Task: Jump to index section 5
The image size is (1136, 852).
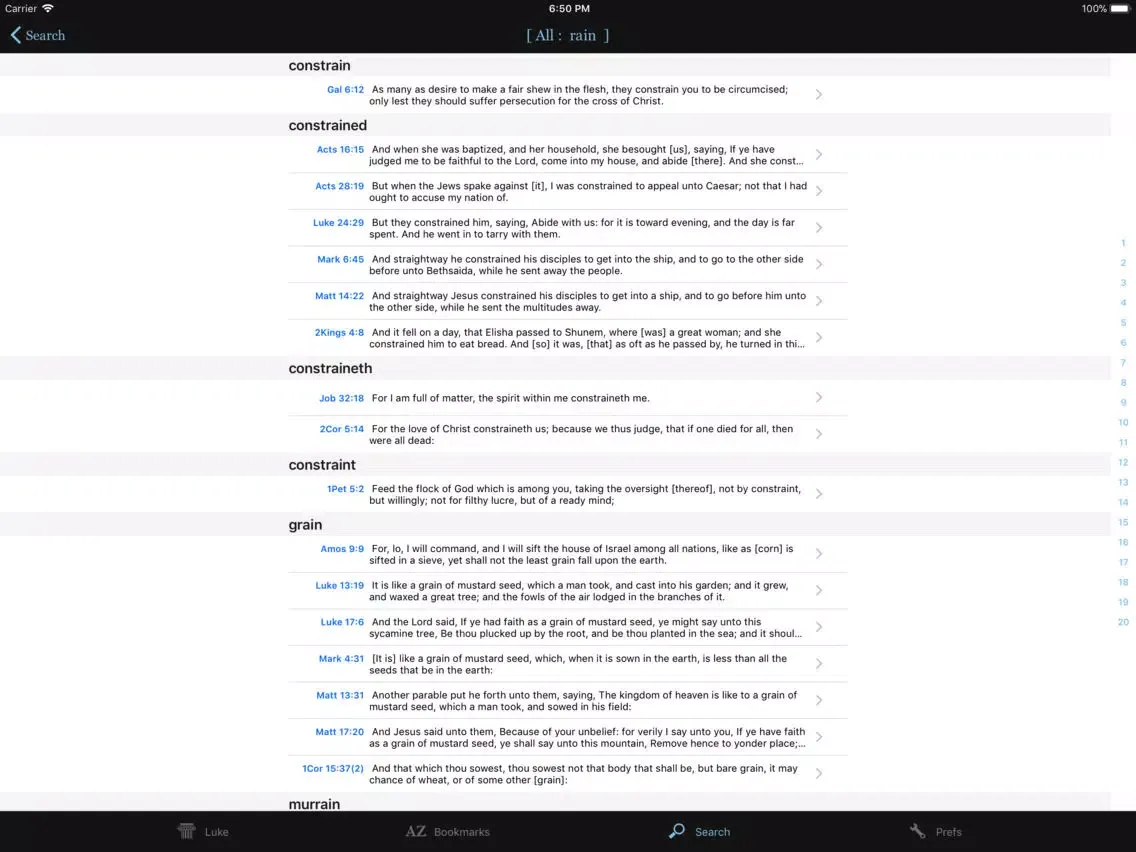Action: click(x=1123, y=323)
